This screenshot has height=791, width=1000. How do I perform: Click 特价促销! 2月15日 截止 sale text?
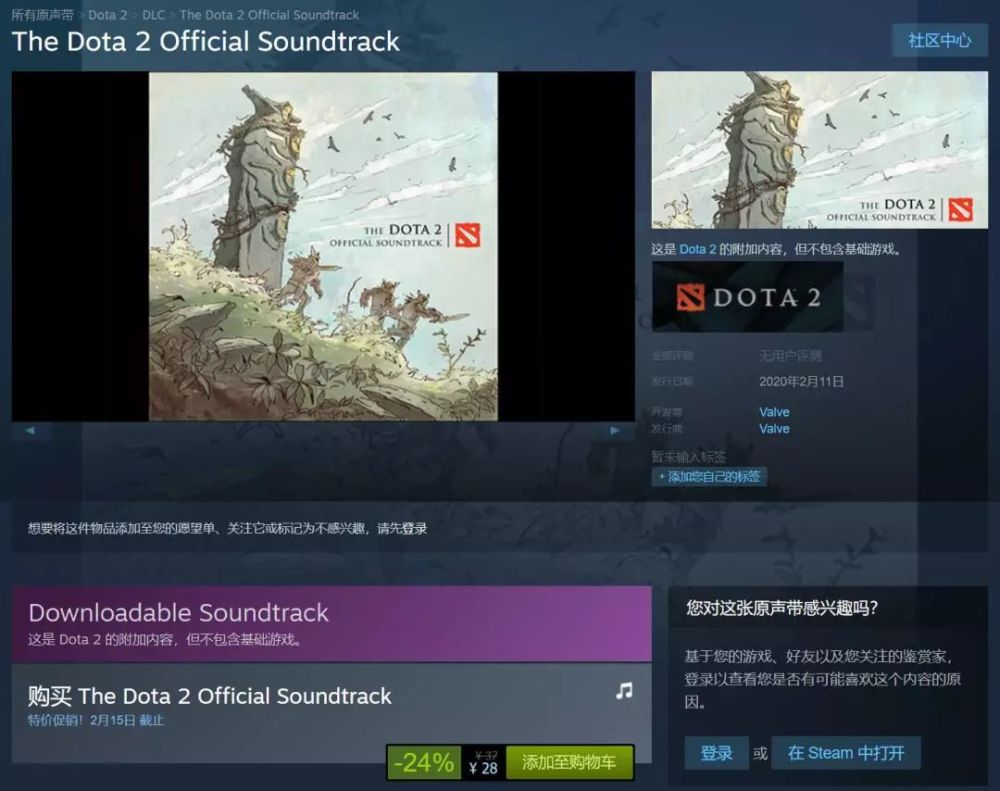point(96,720)
